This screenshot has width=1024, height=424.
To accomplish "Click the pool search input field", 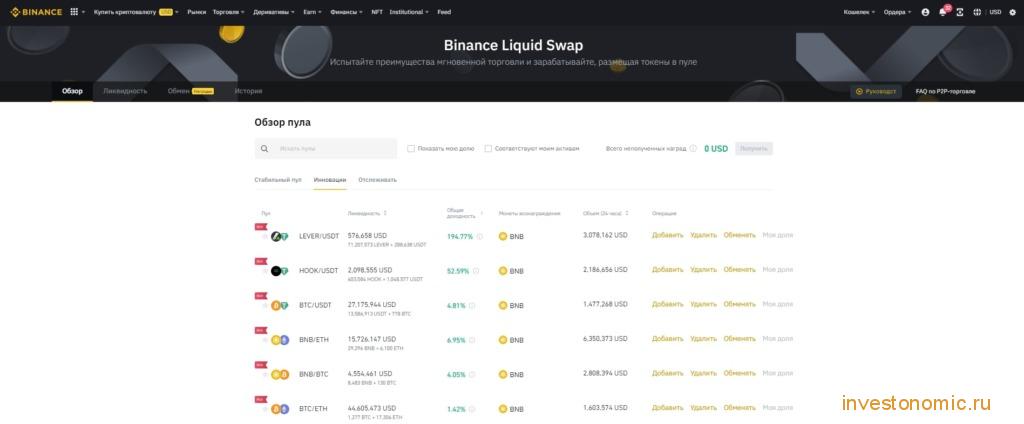I will tap(326, 148).
